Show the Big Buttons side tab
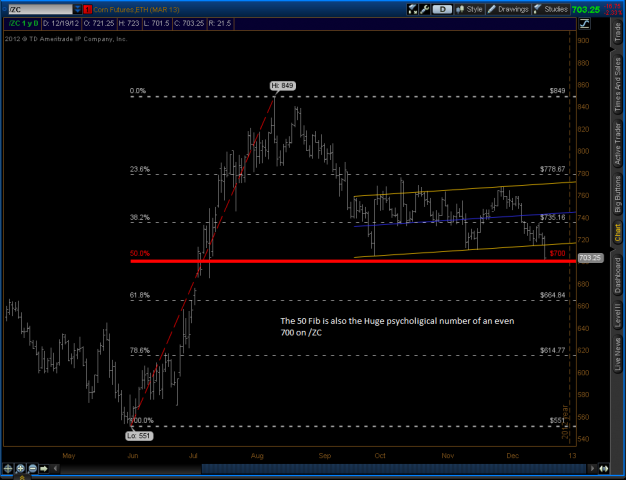 tap(618, 194)
